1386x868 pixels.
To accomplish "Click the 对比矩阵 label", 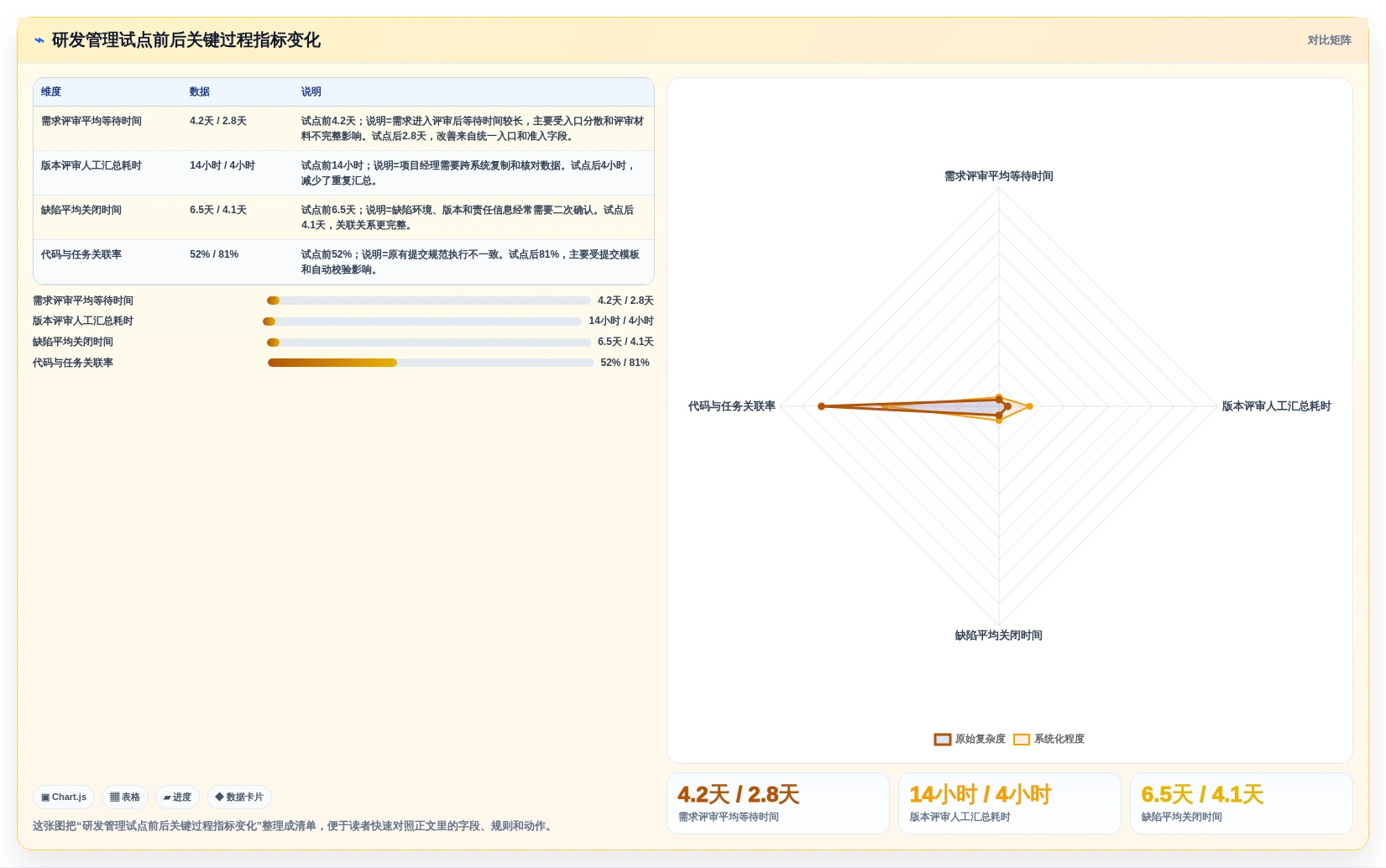I will point(1329,40).
